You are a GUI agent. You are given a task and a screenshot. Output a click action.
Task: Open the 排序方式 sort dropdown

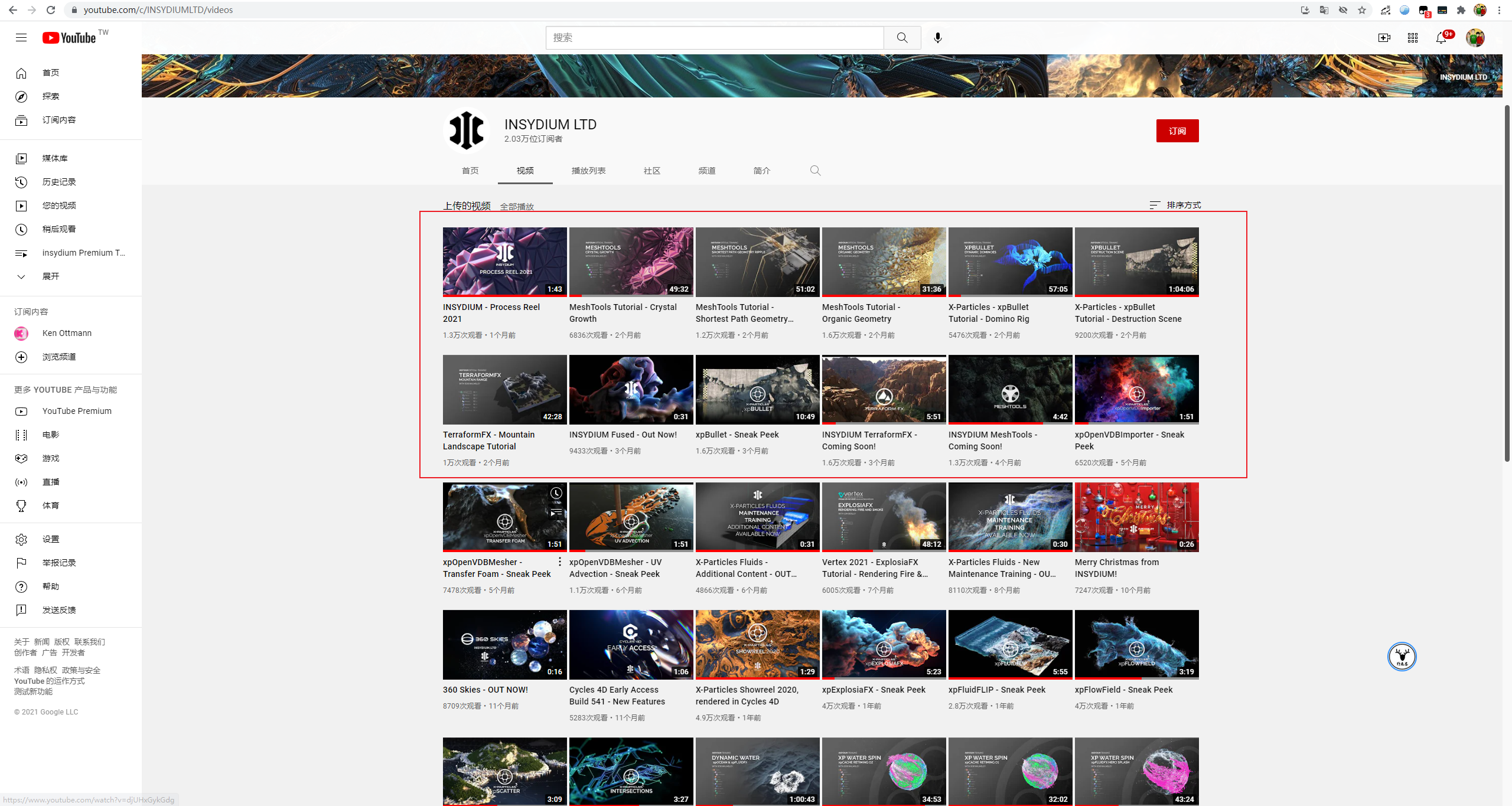click(1175, 205)
